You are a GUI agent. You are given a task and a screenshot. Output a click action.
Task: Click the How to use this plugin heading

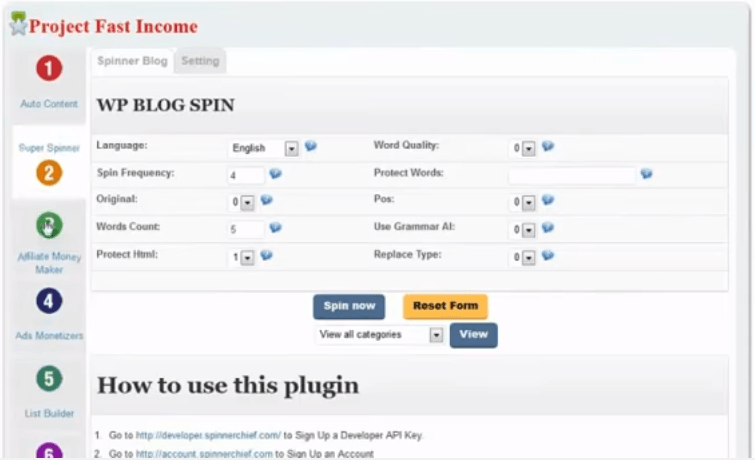pos(228,385)
